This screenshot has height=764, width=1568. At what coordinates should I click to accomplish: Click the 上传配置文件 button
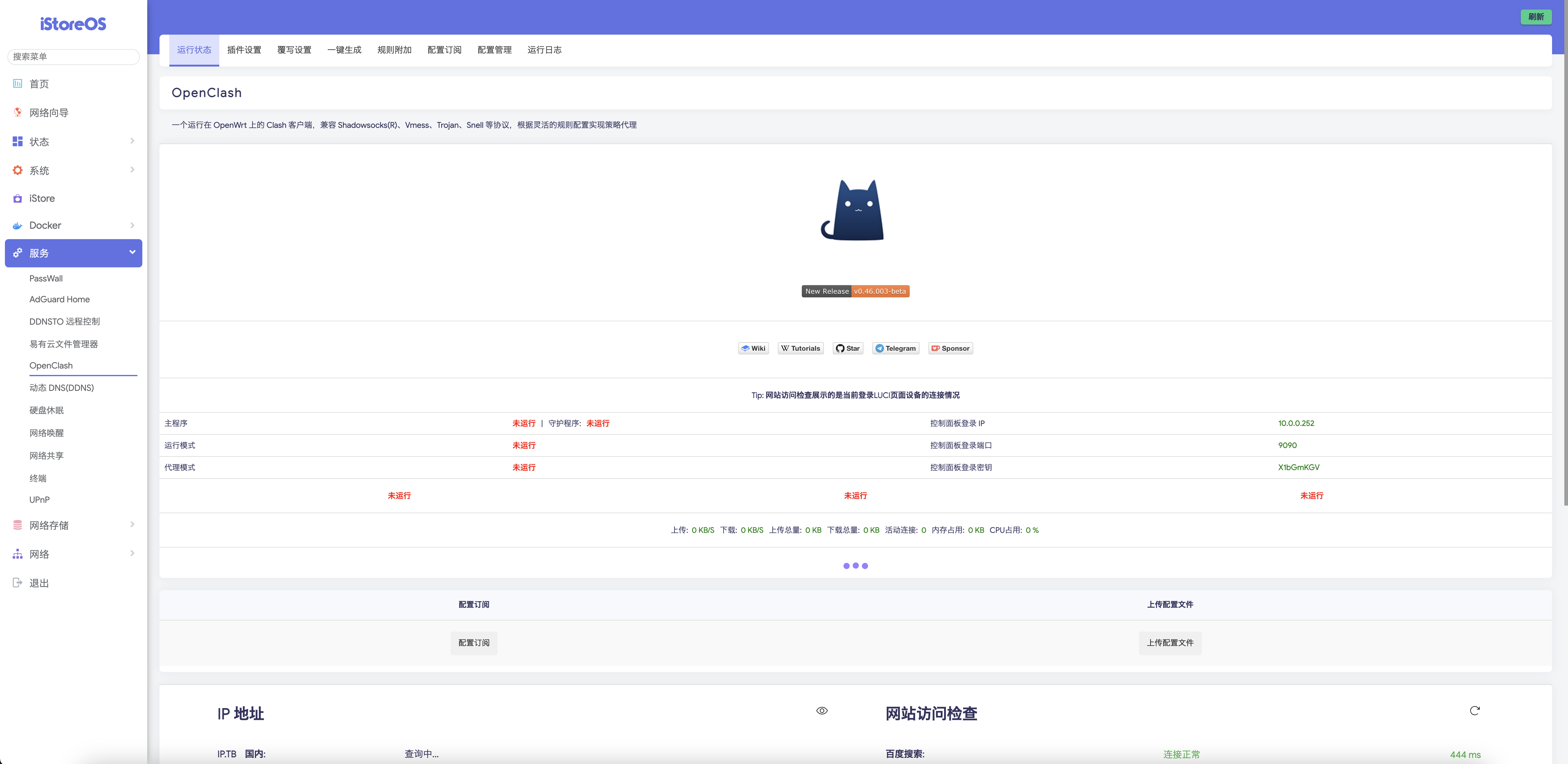(x=1170, y=643)
